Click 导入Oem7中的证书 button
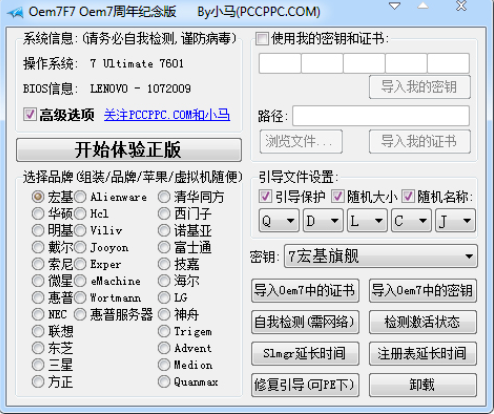494x414 pixels. click(305, 291)
